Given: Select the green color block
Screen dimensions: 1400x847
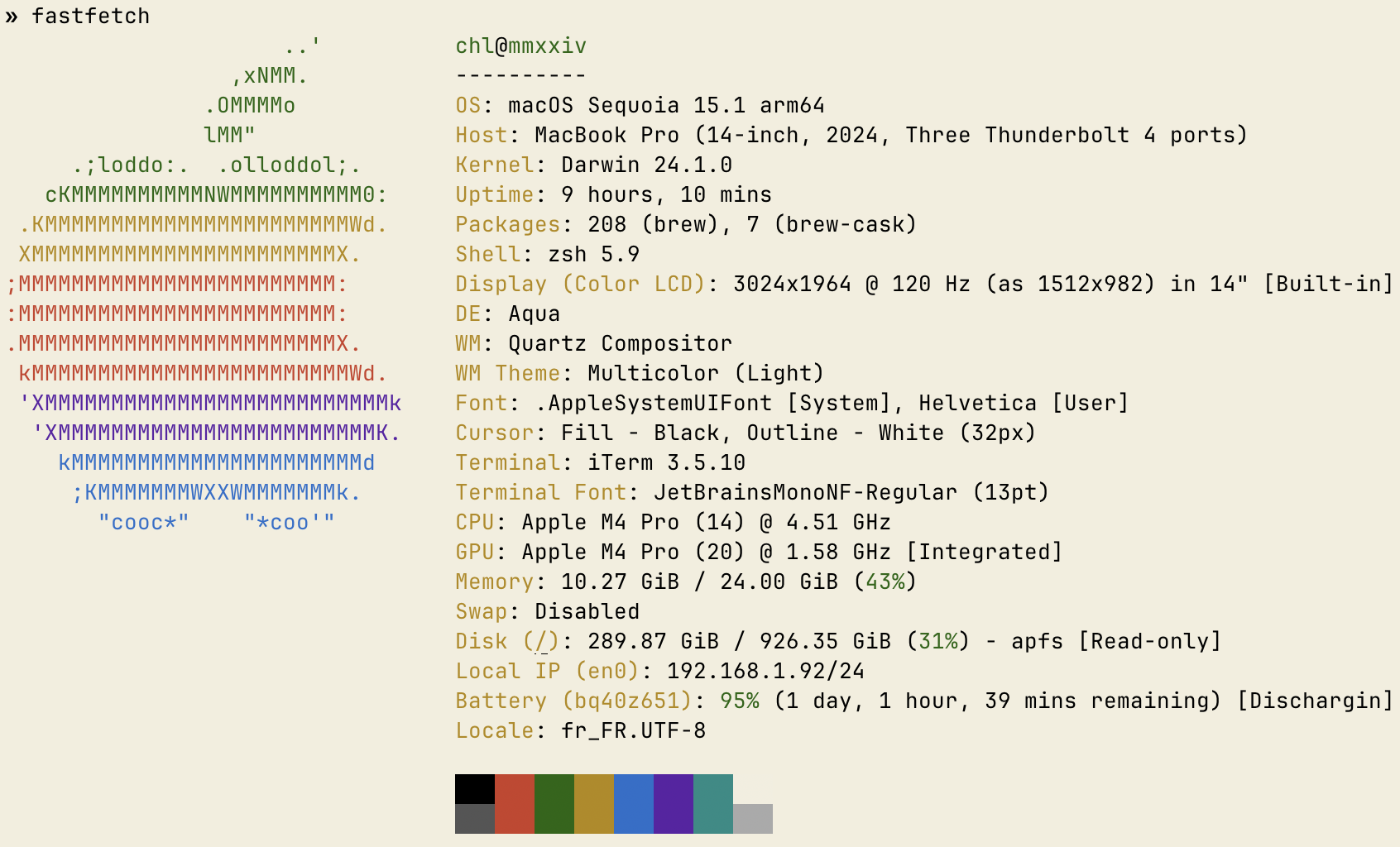Looking at the screenshot, I should (554, 803).
